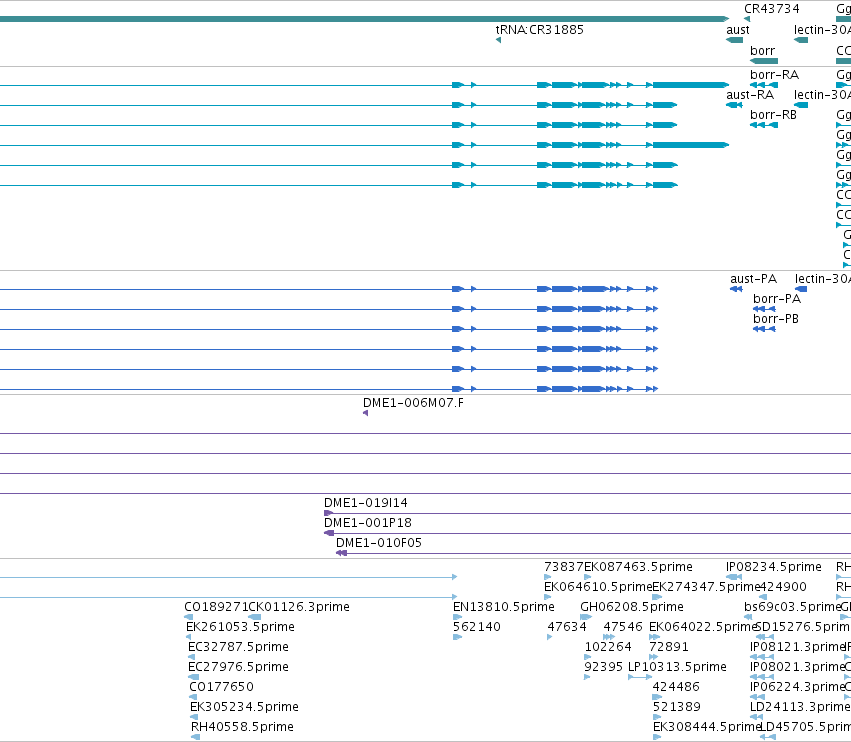
Task: Select the aust-PA protein label
Action: (753, 278)
